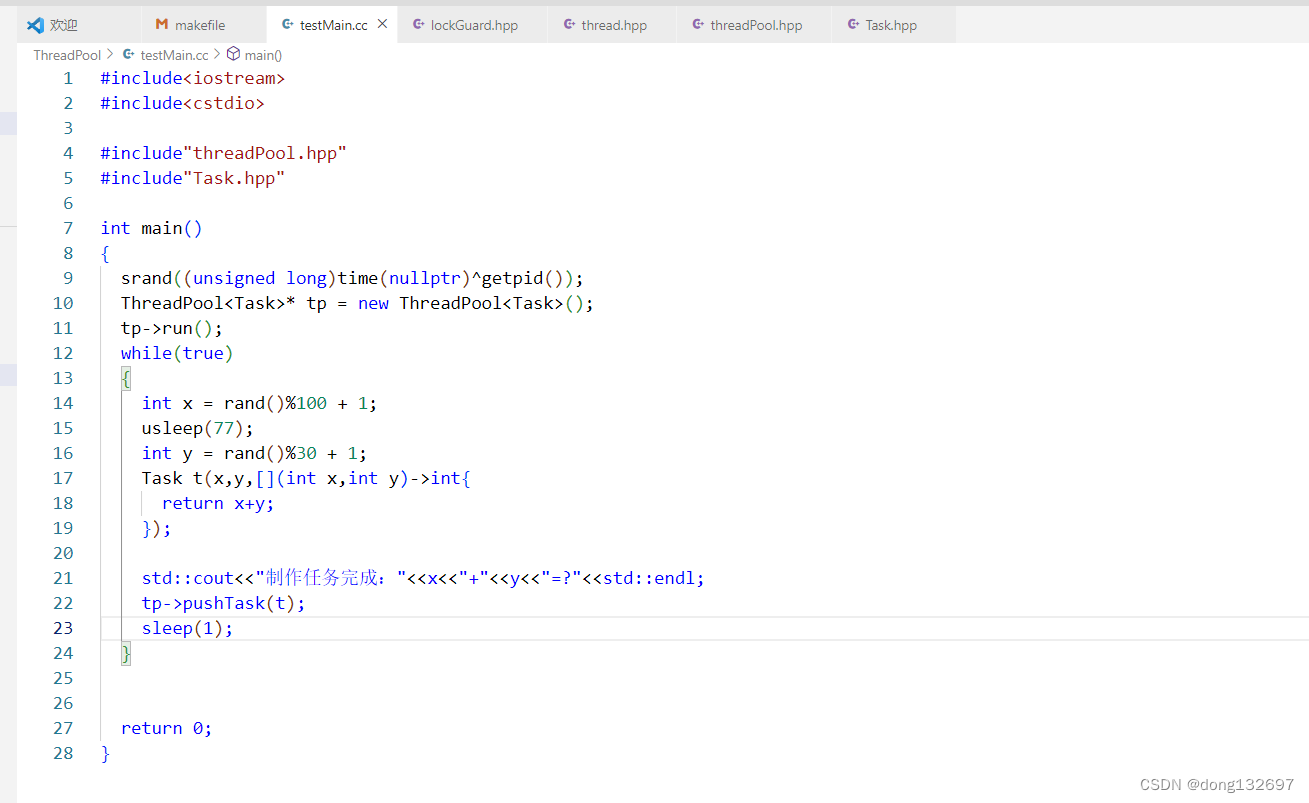Click the Task t(x,y,[] lambda line

(306, 478)
